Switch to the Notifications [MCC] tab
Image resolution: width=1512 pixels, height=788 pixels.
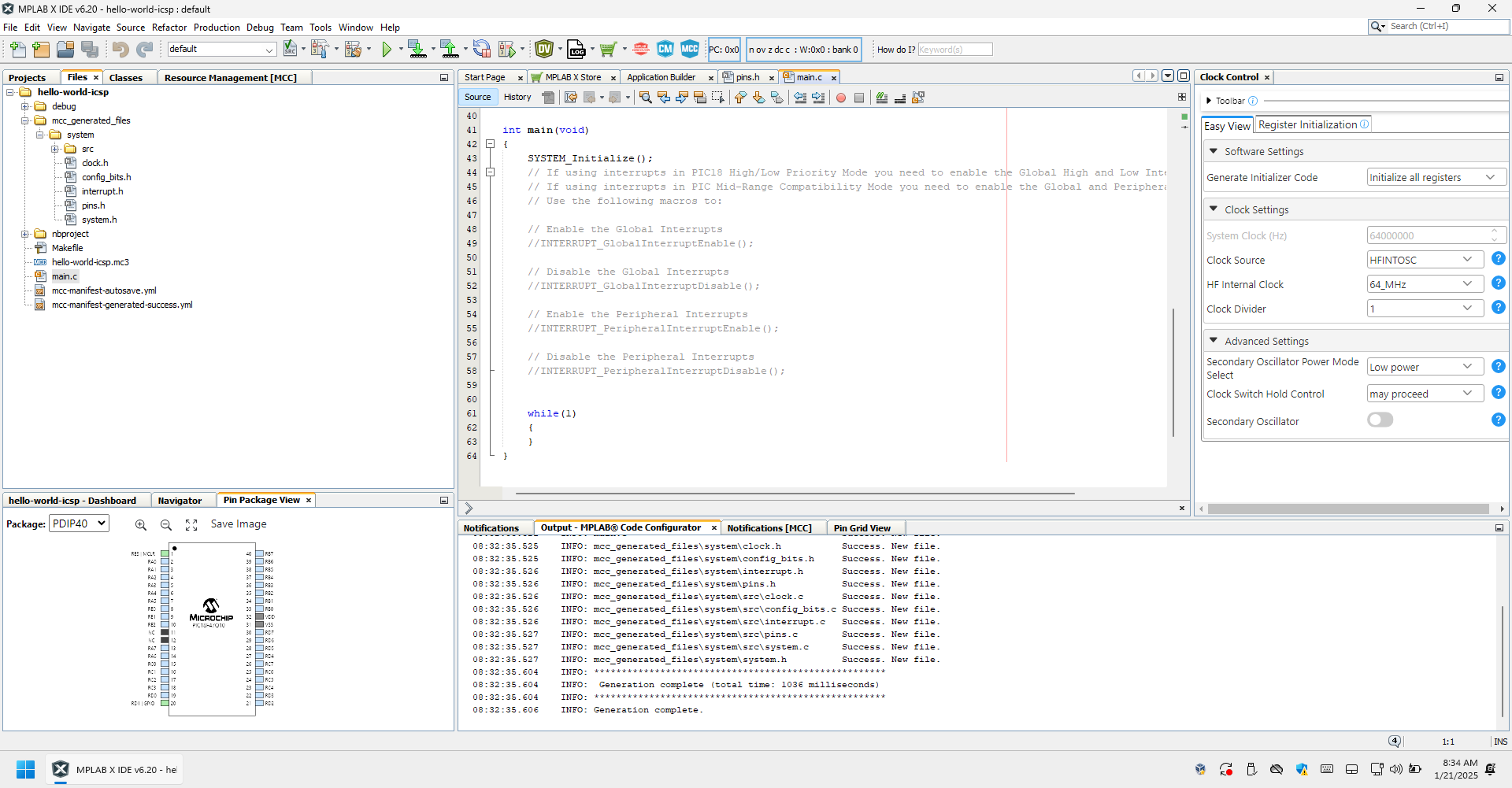[769, 528]
